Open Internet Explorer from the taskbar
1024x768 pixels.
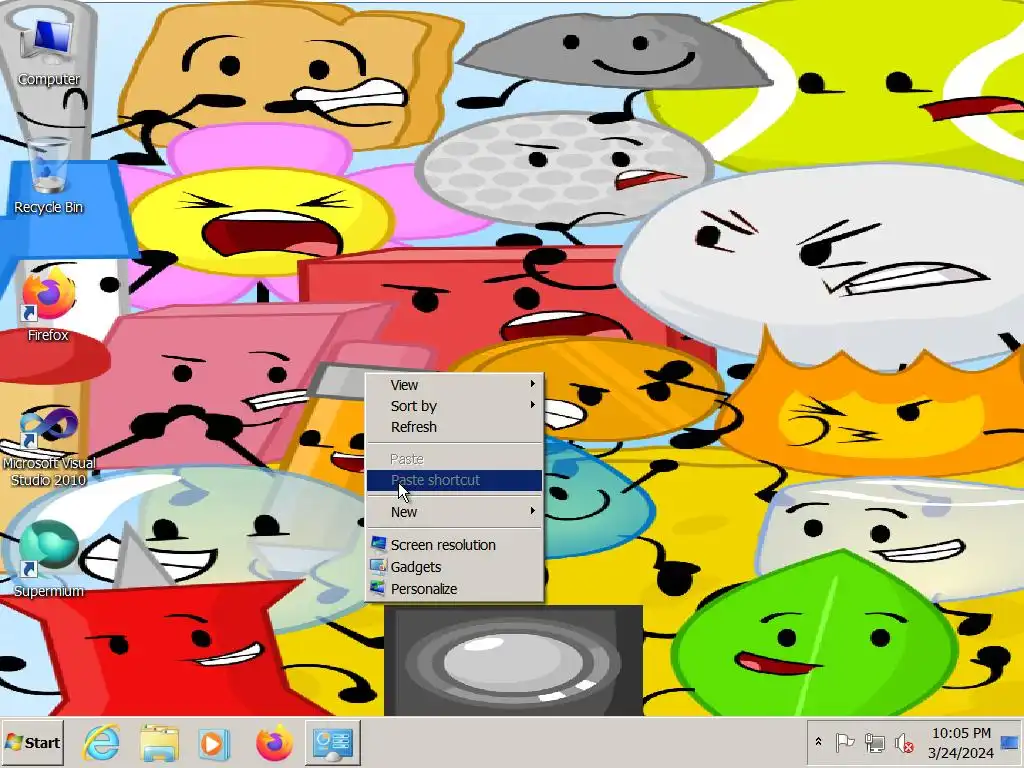[x=101, y=743]
